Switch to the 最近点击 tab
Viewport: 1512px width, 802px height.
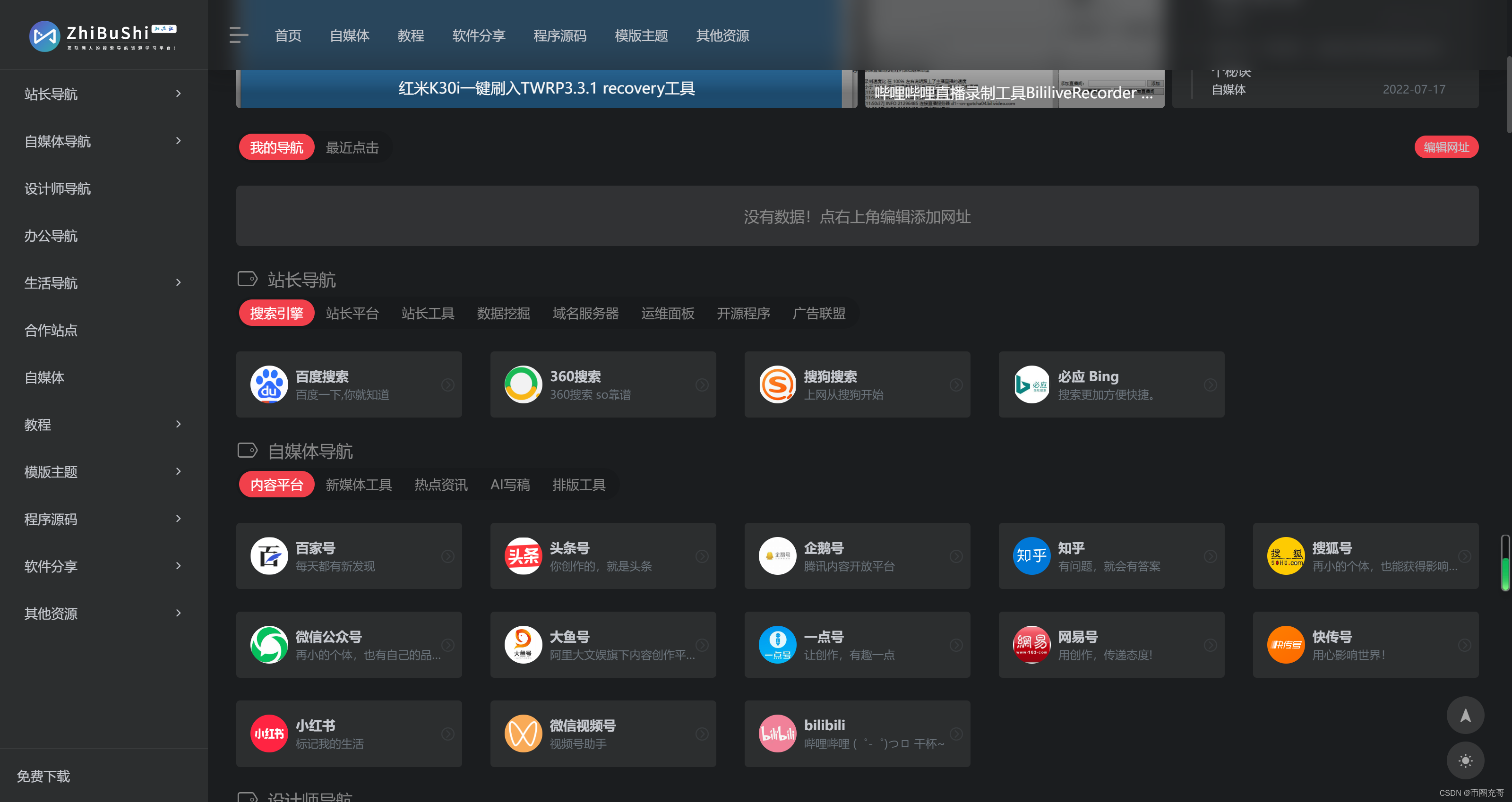tap(352, 147)
